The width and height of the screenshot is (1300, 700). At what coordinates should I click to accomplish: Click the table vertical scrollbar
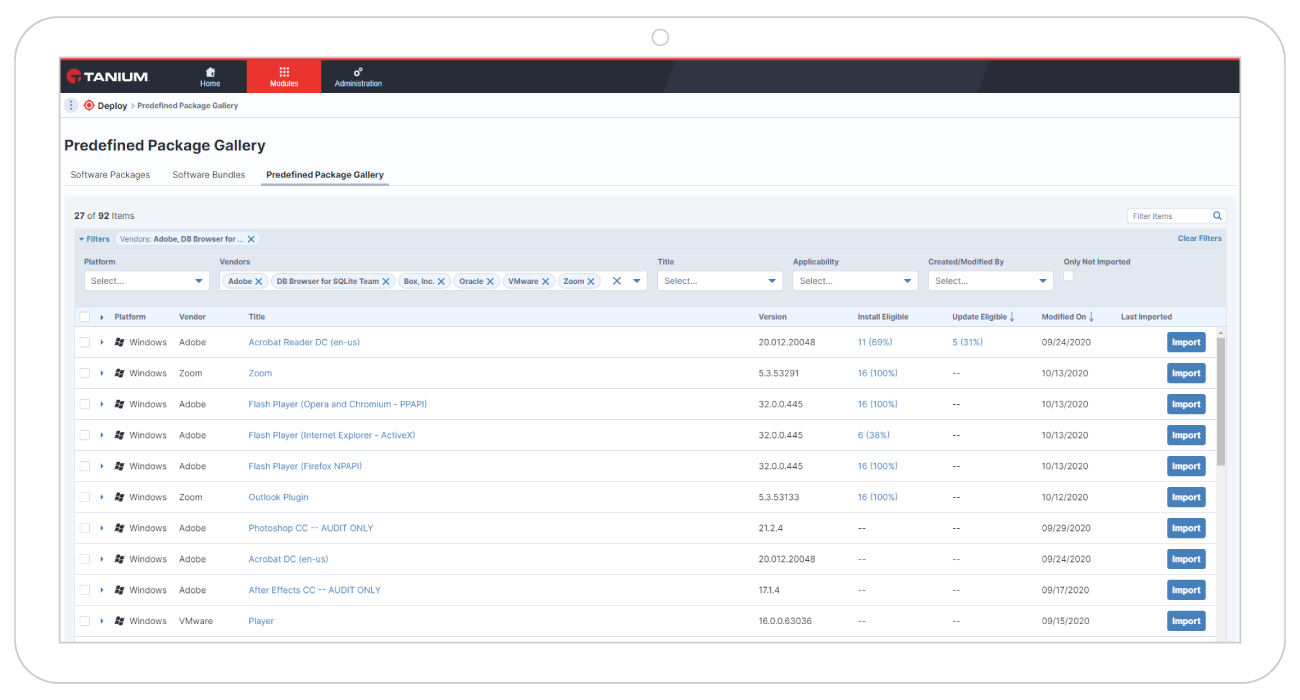(x=1221, y=400)
